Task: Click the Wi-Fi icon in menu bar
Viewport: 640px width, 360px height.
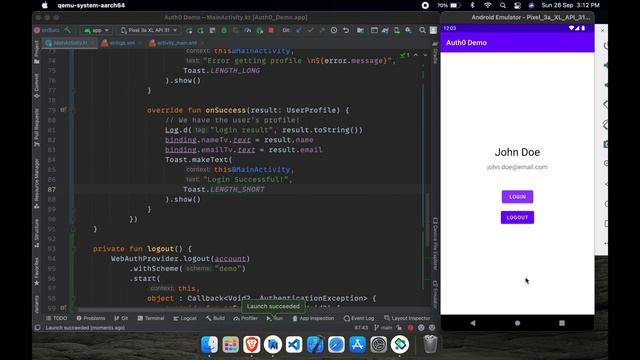Action: coord(488,5)
